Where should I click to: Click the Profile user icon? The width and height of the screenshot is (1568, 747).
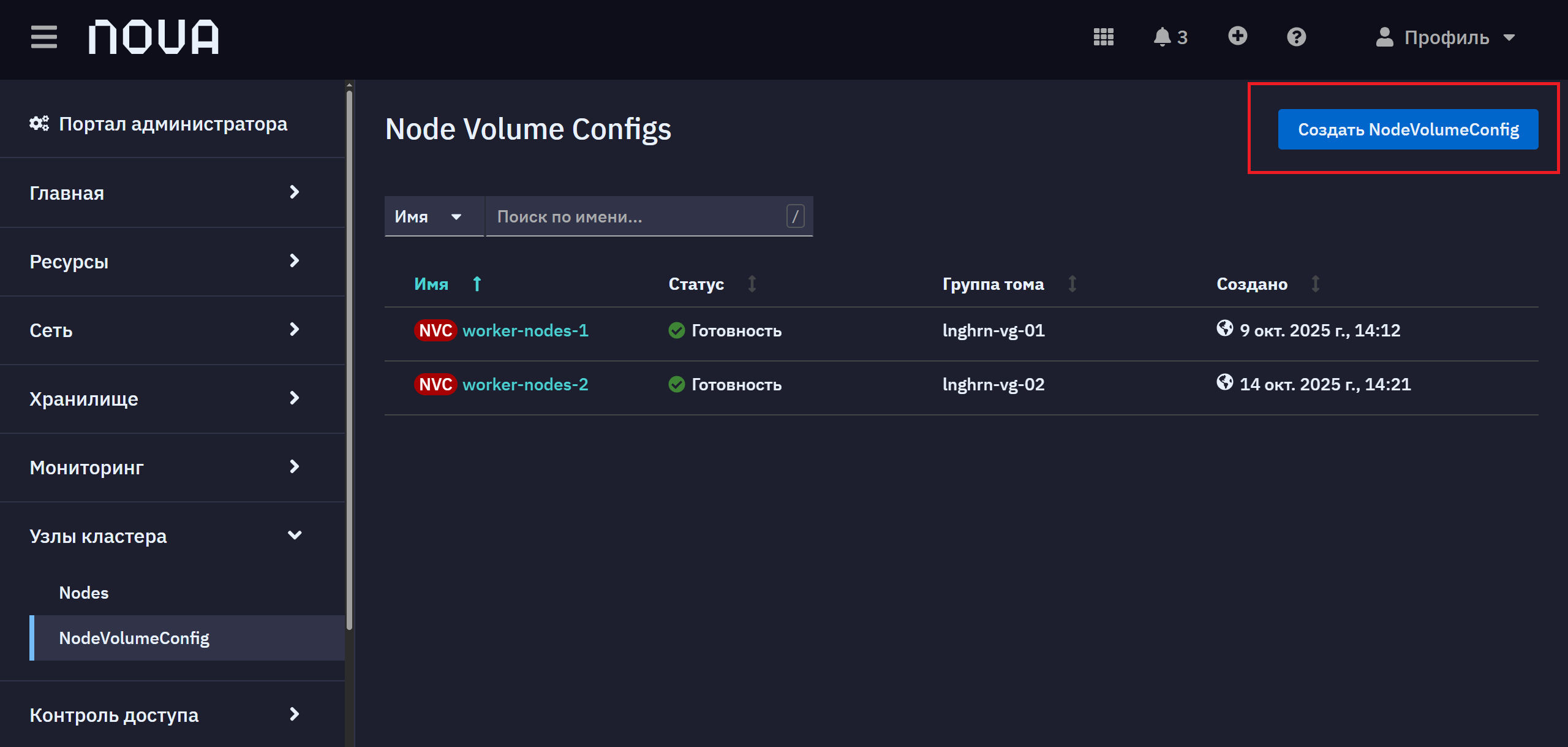click(x=1384, y=37)
